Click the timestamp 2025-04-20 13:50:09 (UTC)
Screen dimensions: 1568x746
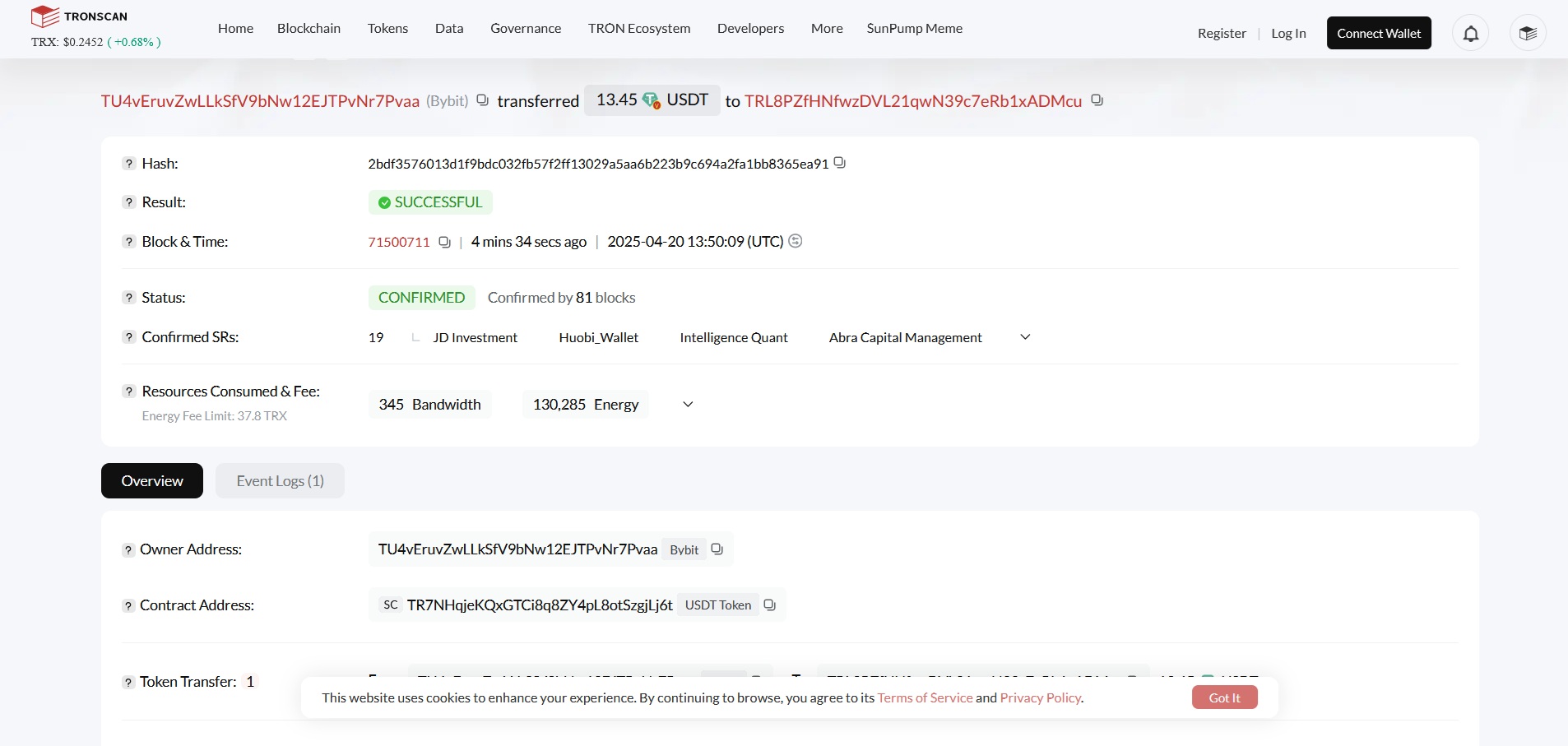pos(695,242)
